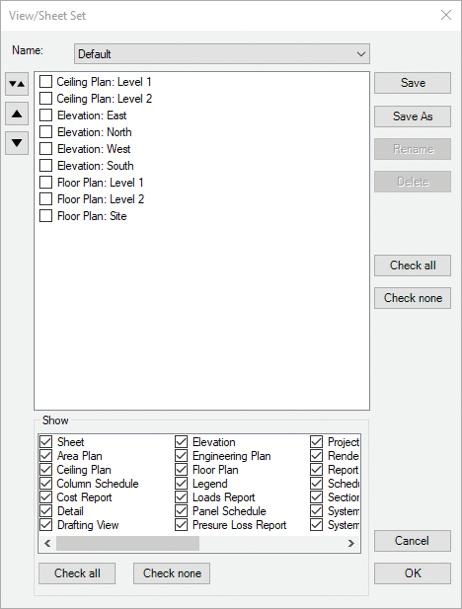Screen dimensions: 462x609
Task: Disable the Panel Schedule filter
Action: click(x=181, y=511)
